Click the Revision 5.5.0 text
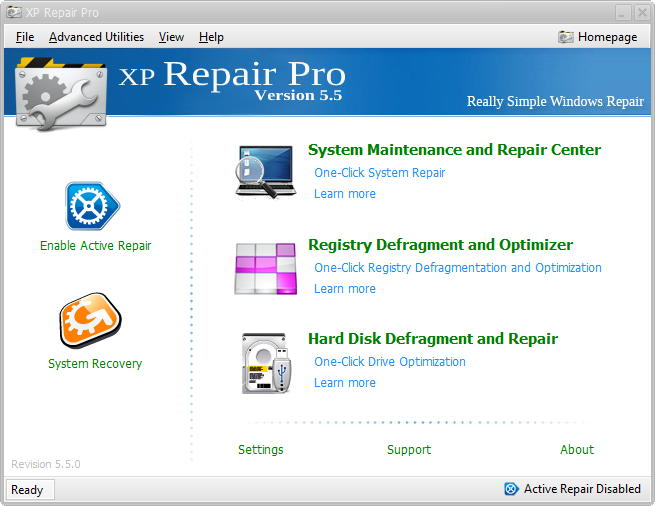Screen dimensions: 655x506 [46, 464]
